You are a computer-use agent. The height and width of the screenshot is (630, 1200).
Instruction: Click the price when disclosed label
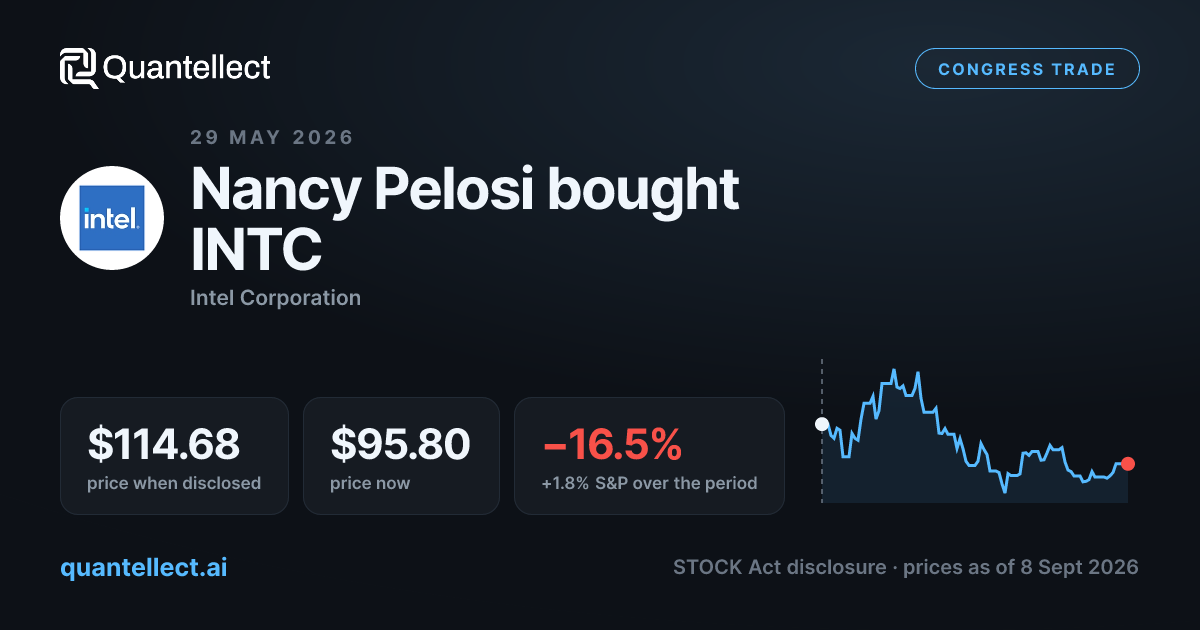[x=174, y=483]
